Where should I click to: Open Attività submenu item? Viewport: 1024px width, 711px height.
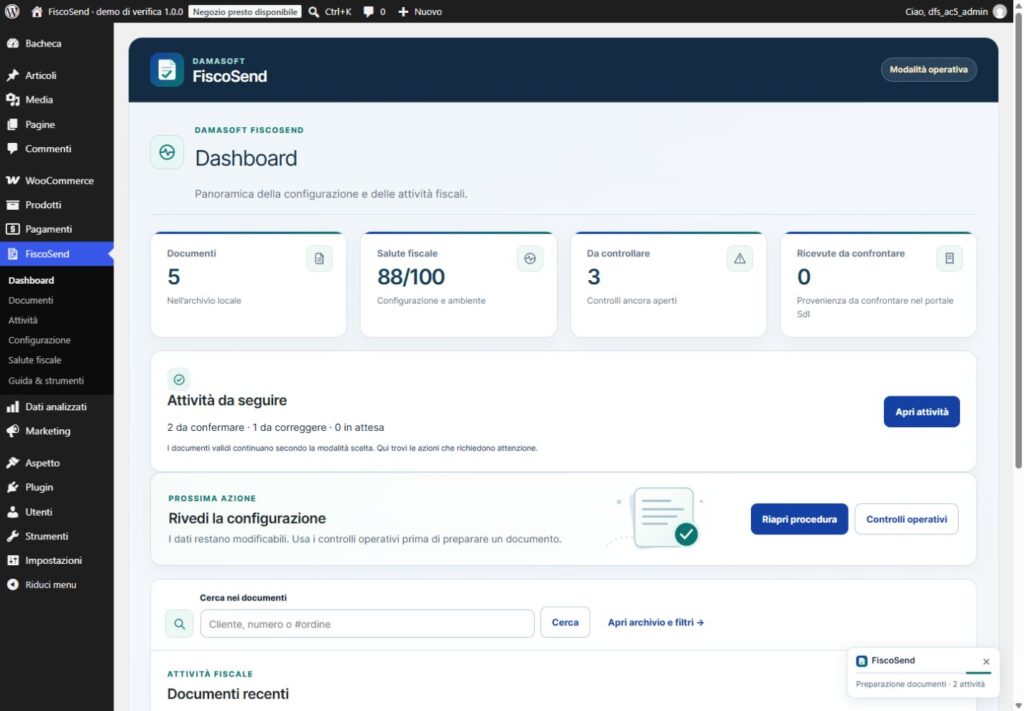tap(23, 320)
